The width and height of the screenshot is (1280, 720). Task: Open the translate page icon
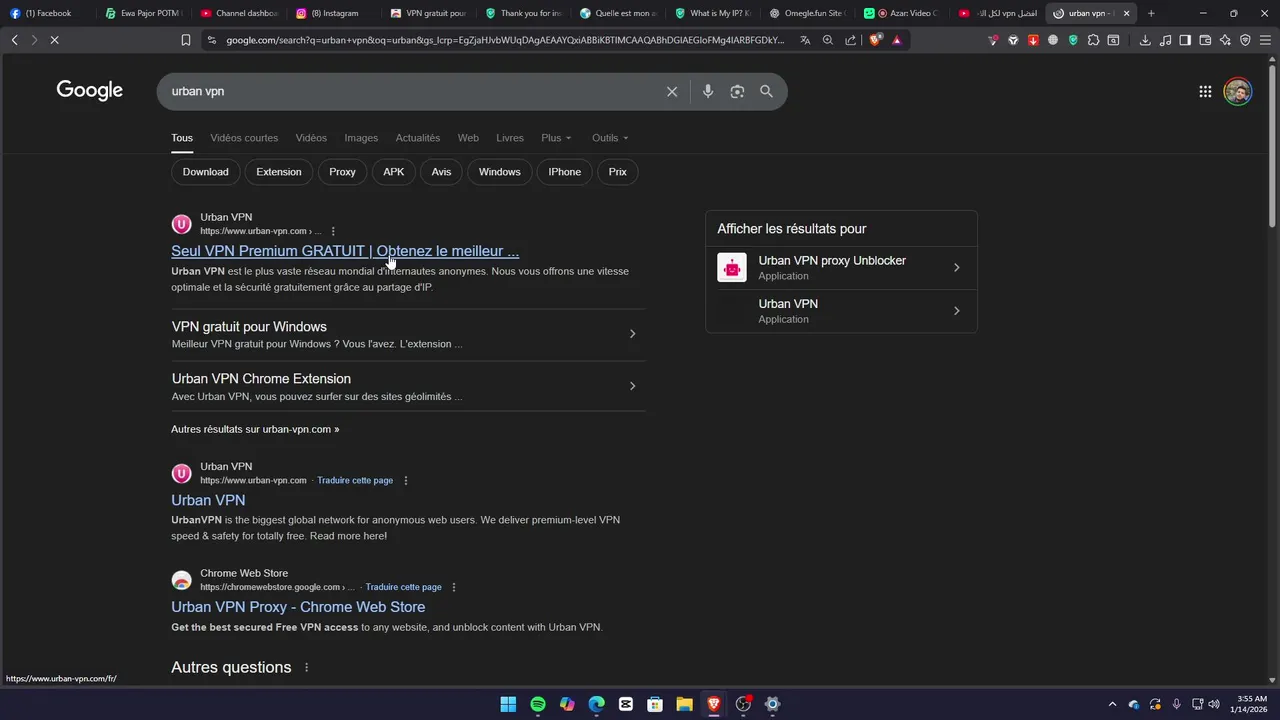[x=805, y=40]
